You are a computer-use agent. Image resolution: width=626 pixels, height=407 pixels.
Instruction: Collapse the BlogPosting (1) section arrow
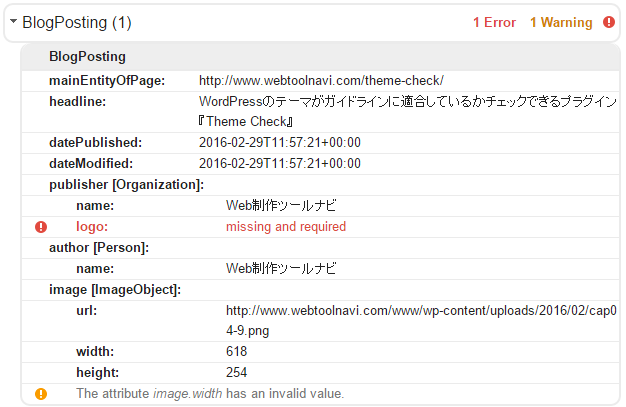coord(14,21)
